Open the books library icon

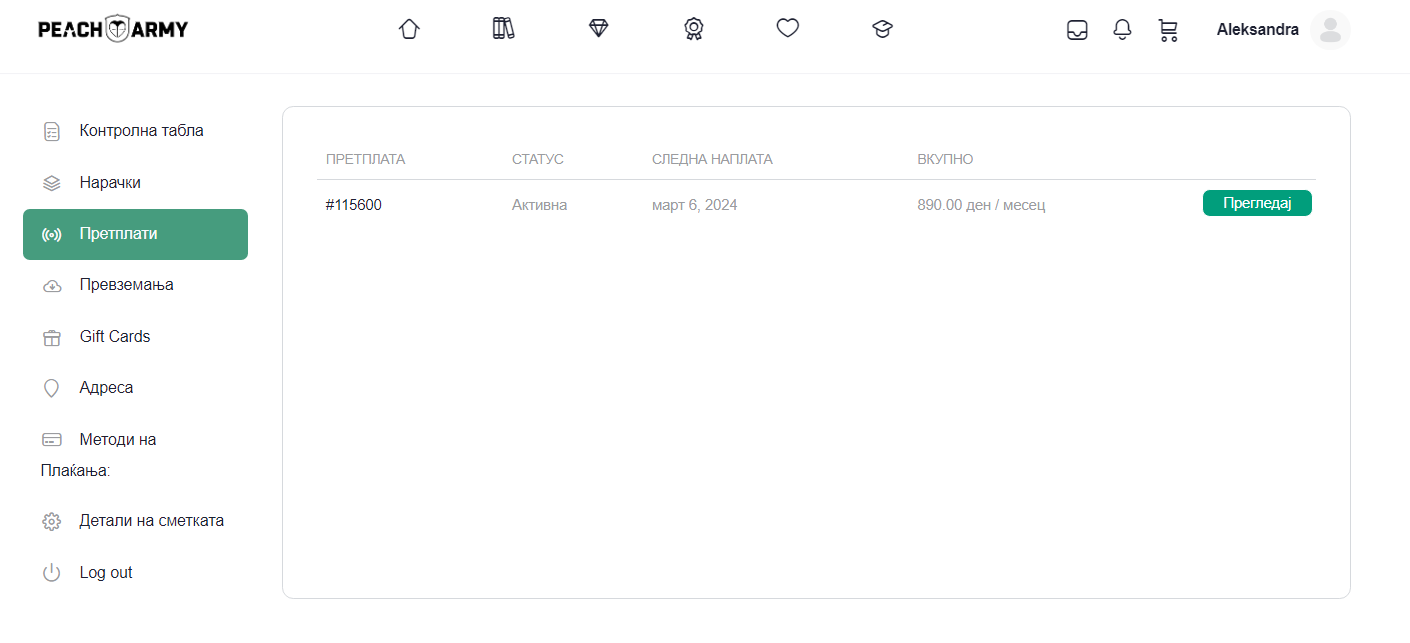point(503,29)
